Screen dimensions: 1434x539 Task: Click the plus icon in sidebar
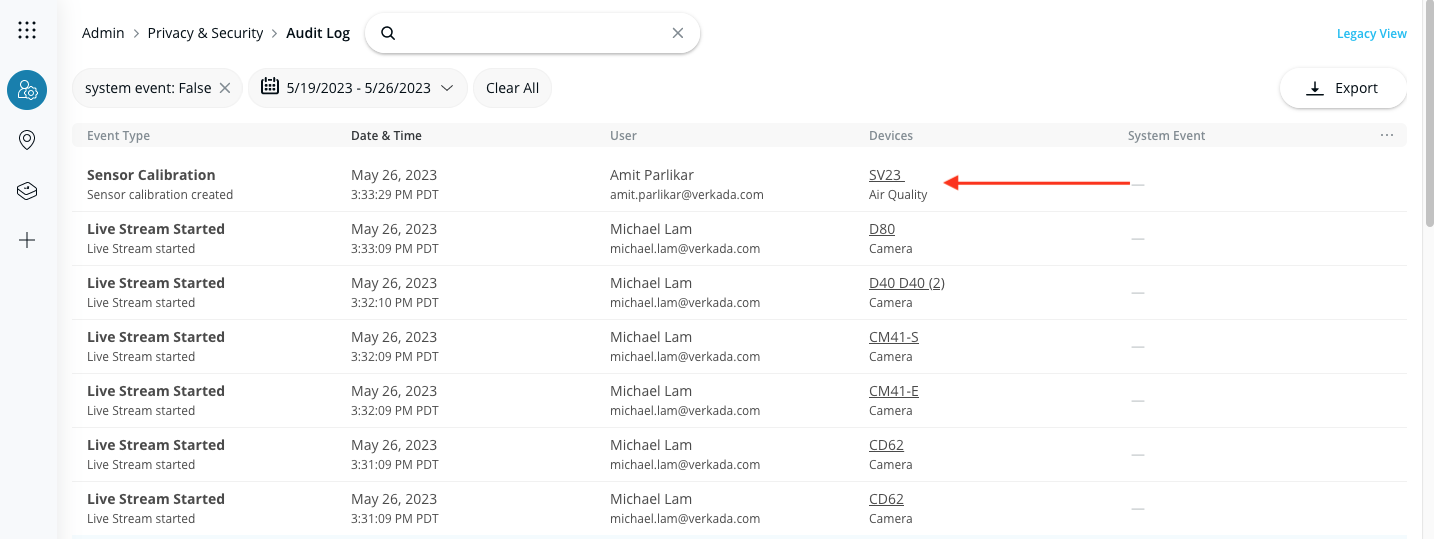tap(27, 240)
